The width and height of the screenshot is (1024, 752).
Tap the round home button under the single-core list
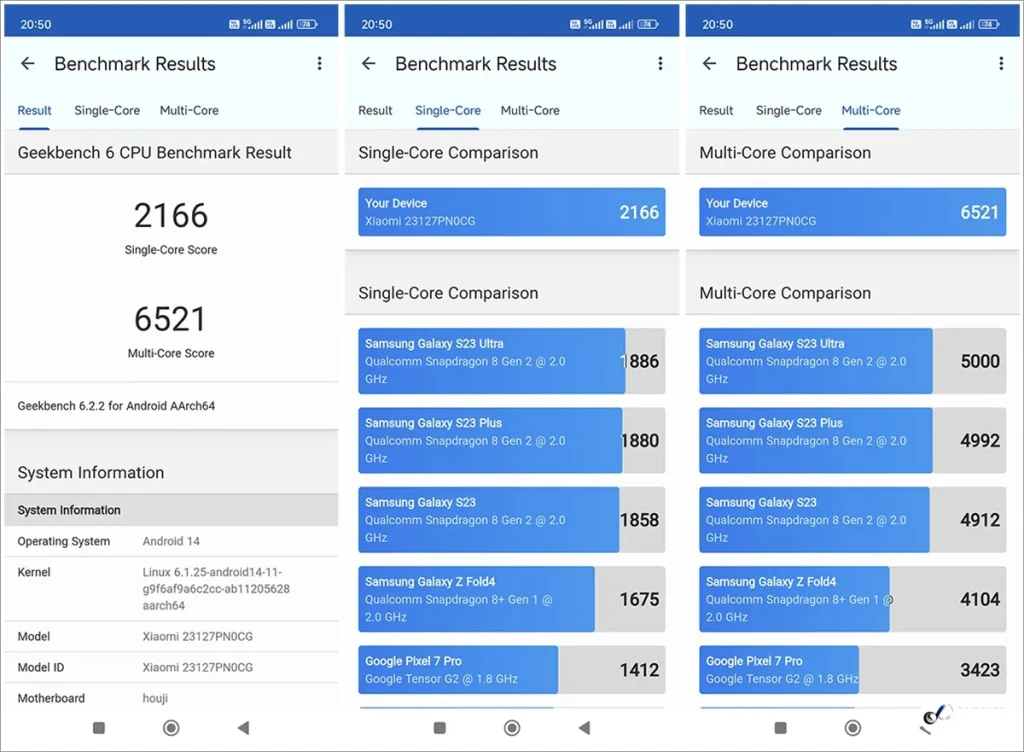point(512,727)
